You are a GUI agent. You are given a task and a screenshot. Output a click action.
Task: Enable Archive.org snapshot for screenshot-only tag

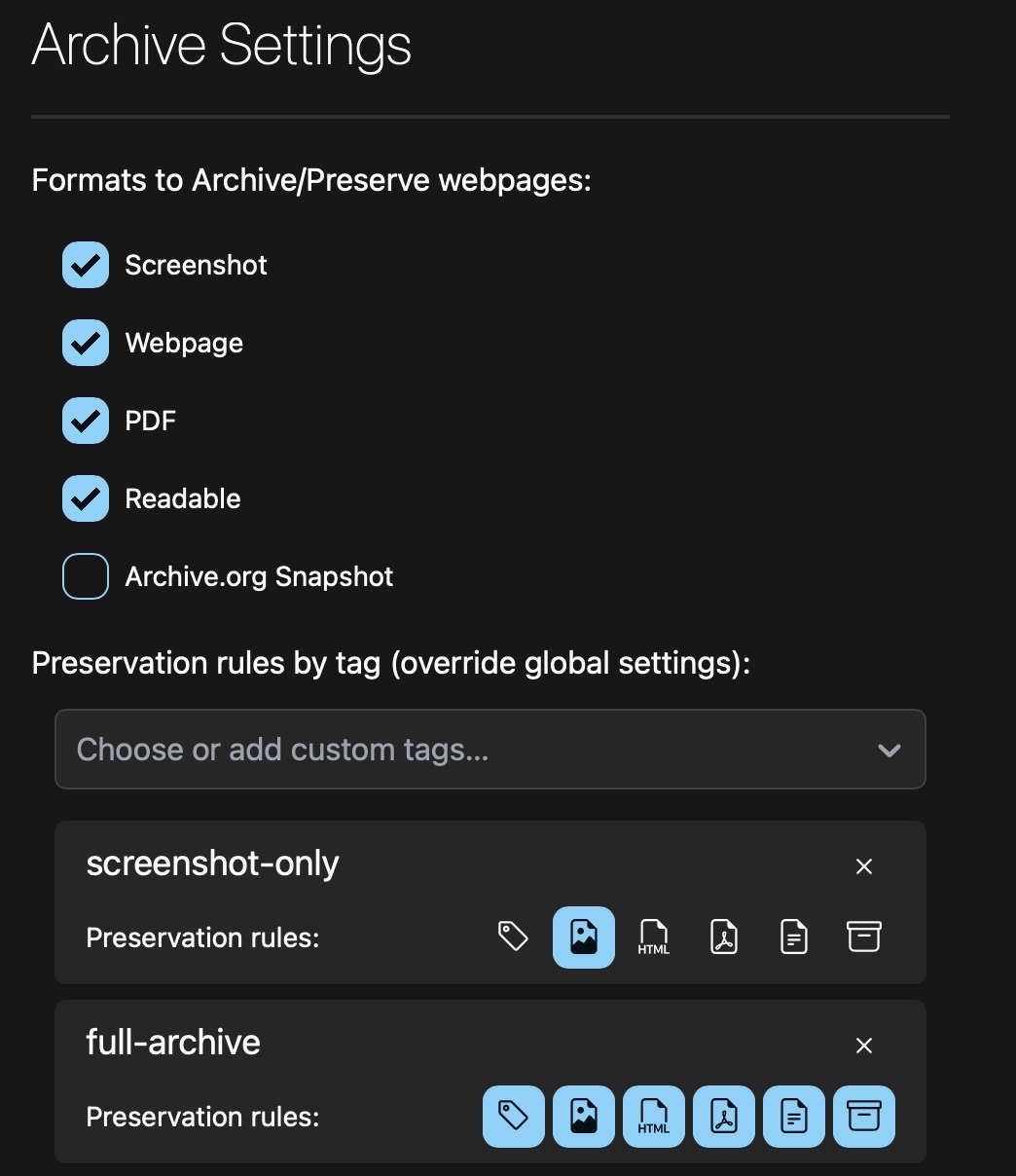[x=863, y=937]
